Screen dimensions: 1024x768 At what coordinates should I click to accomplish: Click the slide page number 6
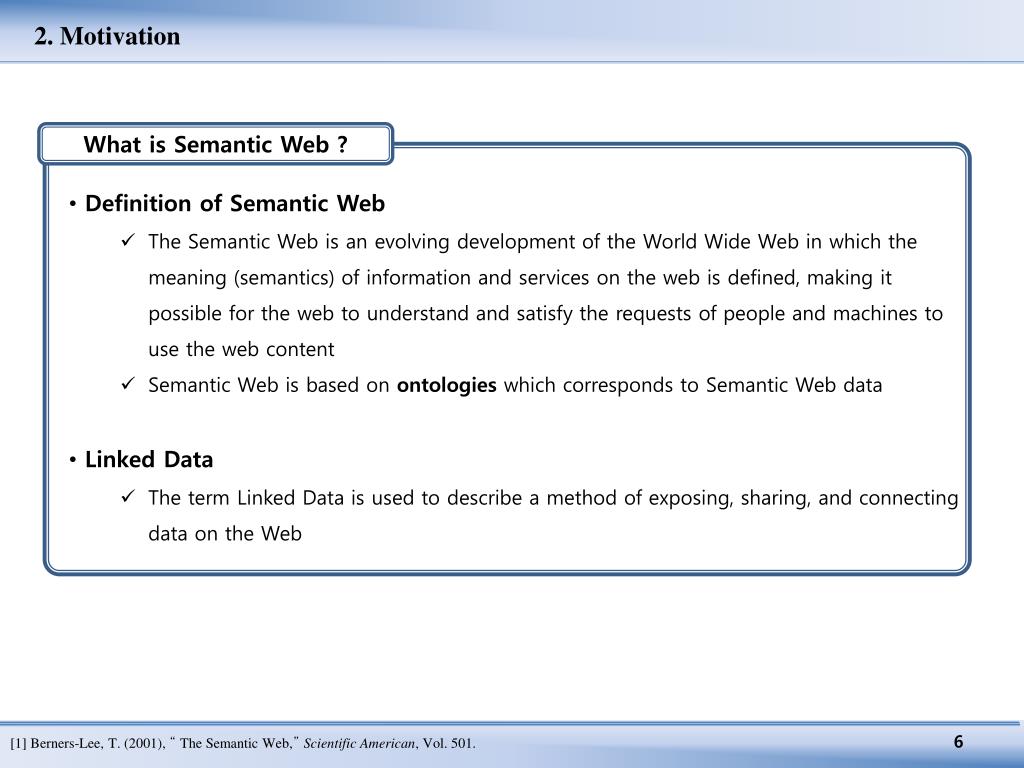pos(958,742)
